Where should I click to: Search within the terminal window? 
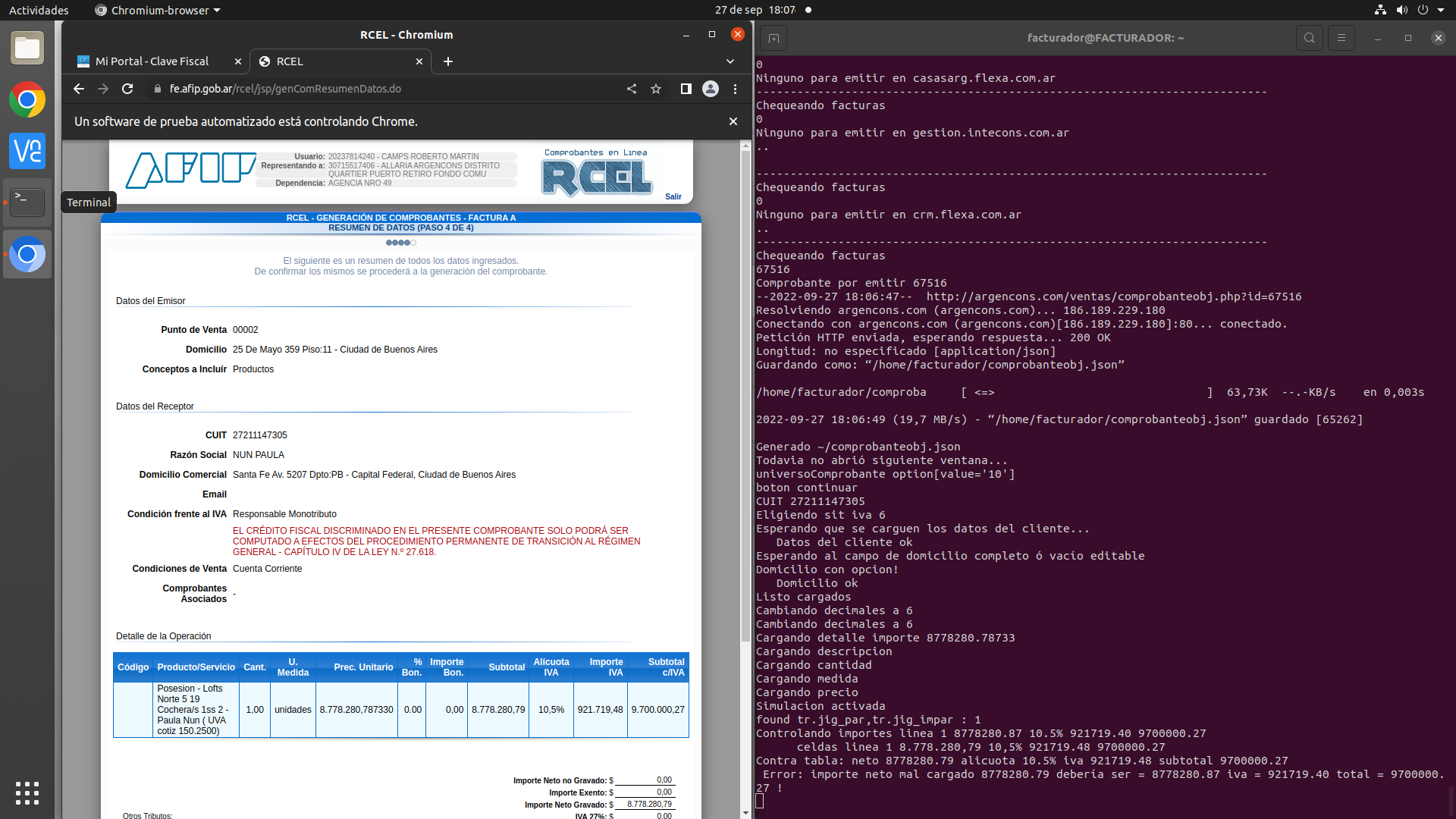pyautogui.click(x=1309, y=38)
